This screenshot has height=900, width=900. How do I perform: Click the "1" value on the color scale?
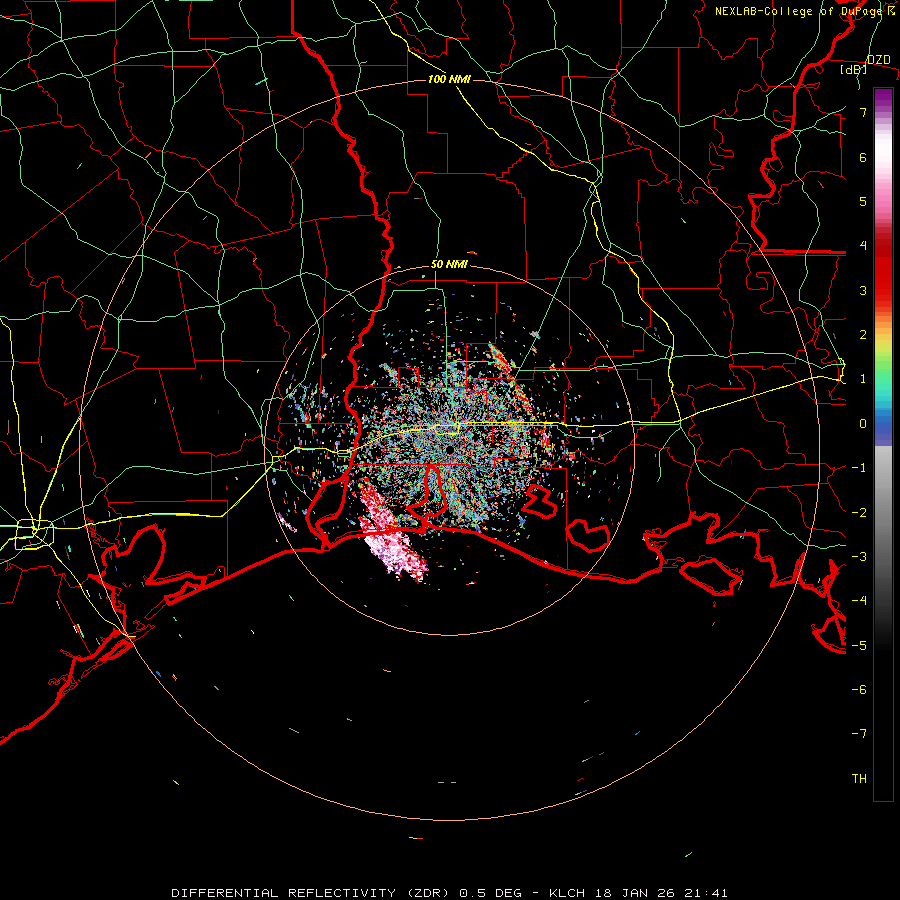tap(863, 379)
